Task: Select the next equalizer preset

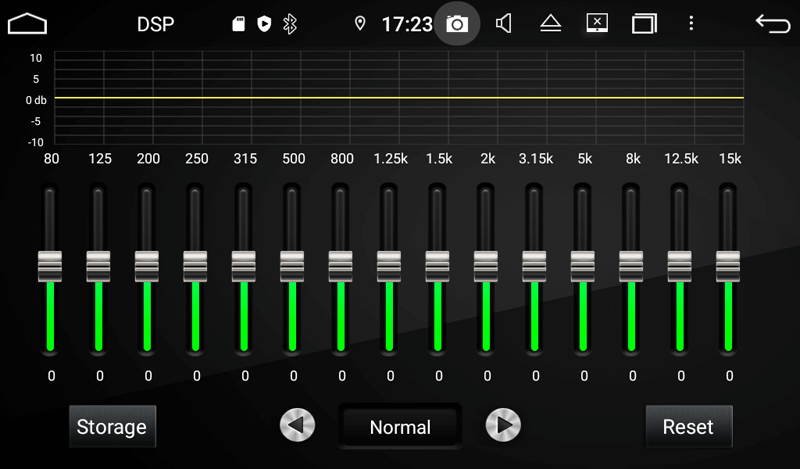Action: pyautogui.click(x=503, y=425)
